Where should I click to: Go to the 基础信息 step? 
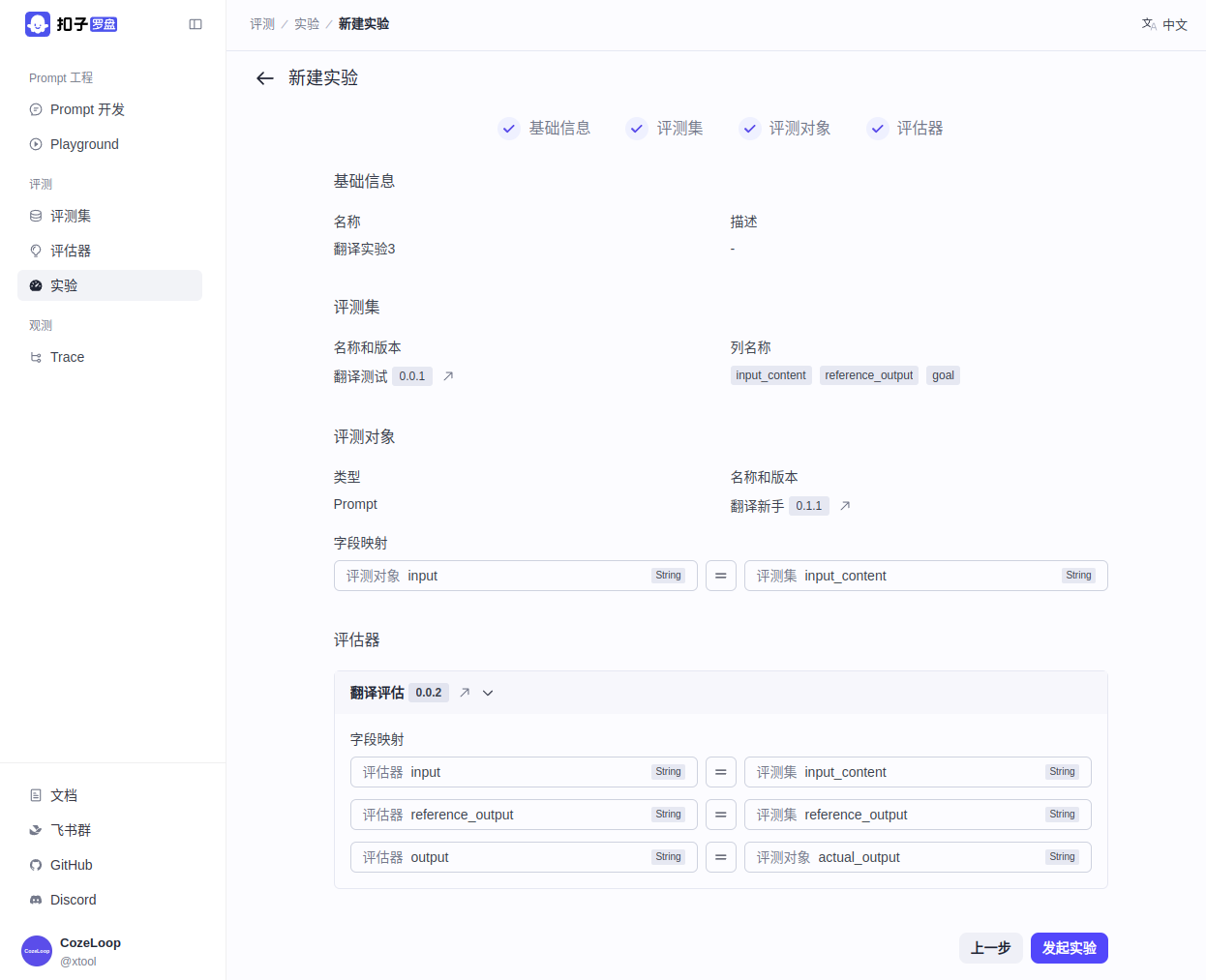(x=544, y=128)
